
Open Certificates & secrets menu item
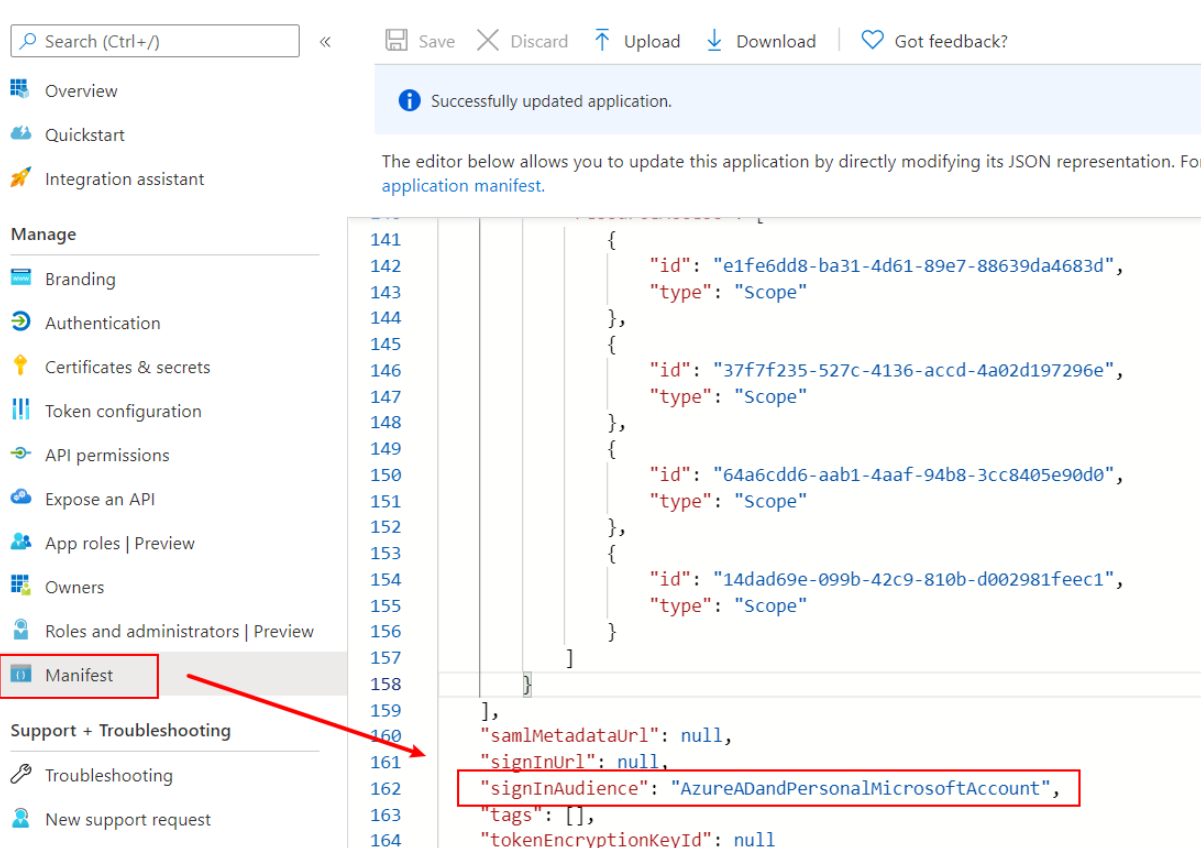point(127,367)
